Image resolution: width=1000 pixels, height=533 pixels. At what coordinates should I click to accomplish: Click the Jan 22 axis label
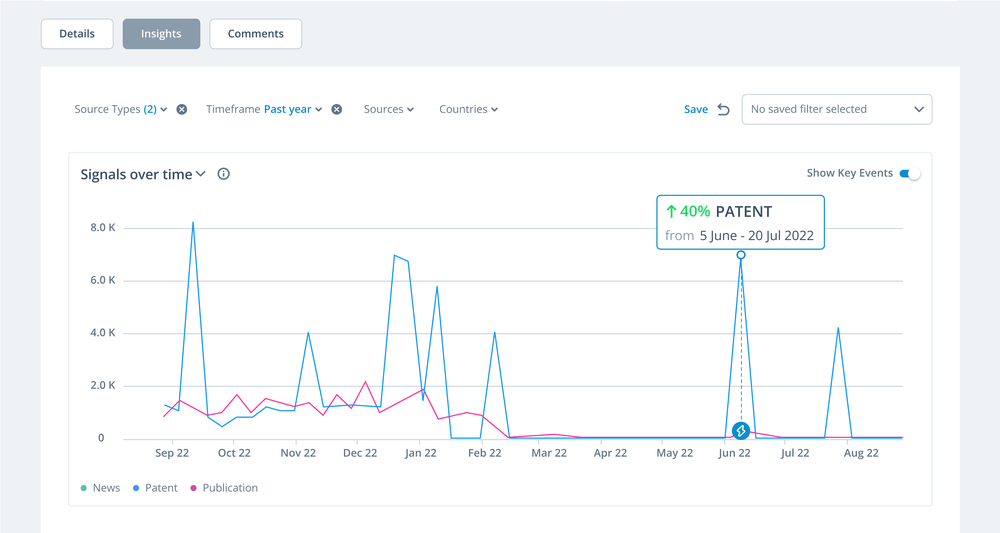421,453
